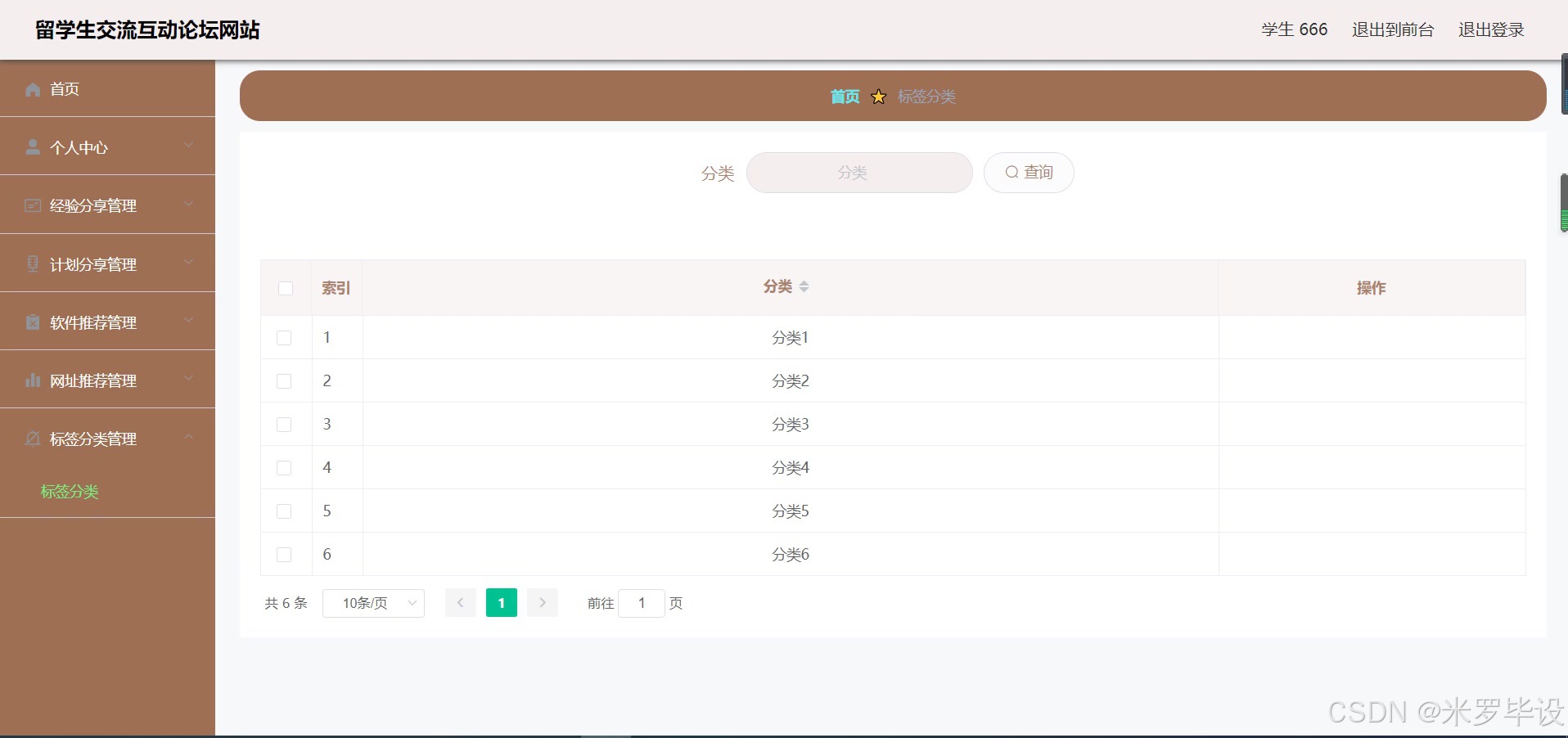
Task: Open the 10条/页 page size dropdown
Action: click(373, 603)
